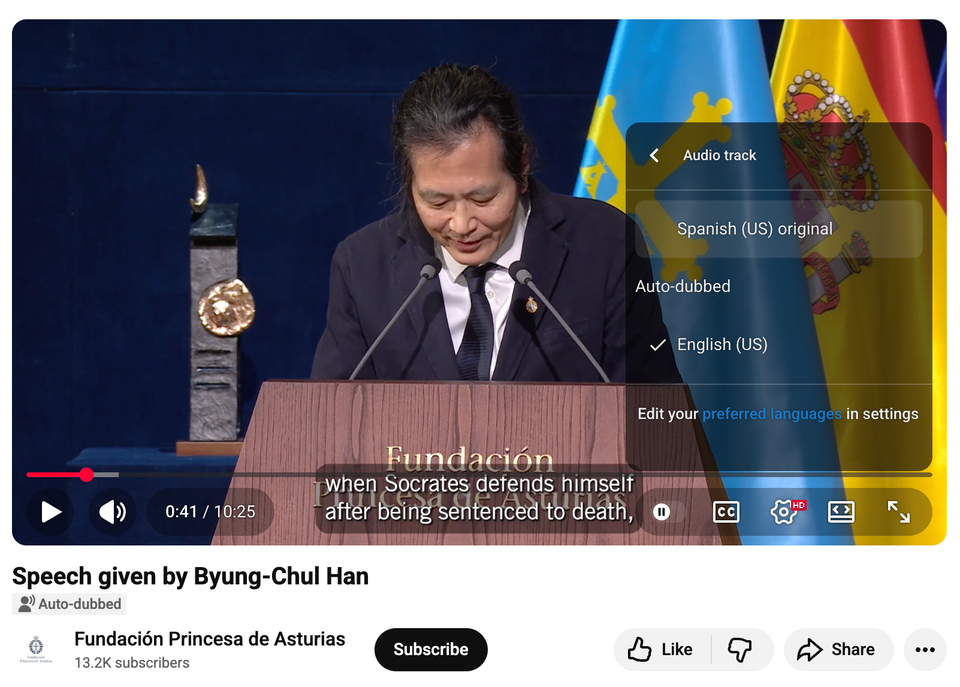Click the caption text about Socrates
The width and height of the screenshot is (960, 687).
[479, 497]
